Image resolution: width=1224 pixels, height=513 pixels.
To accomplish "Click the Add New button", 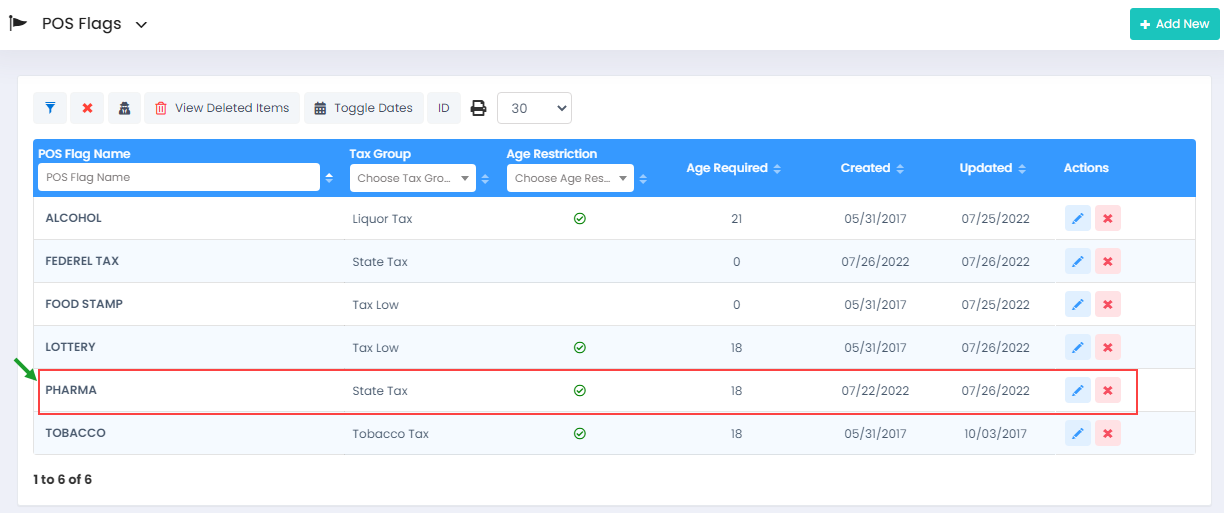I will point(1174,24).
